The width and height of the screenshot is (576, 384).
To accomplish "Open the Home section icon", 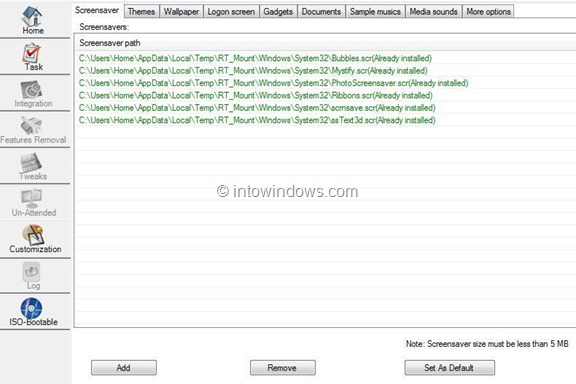I will coord(32,16).
